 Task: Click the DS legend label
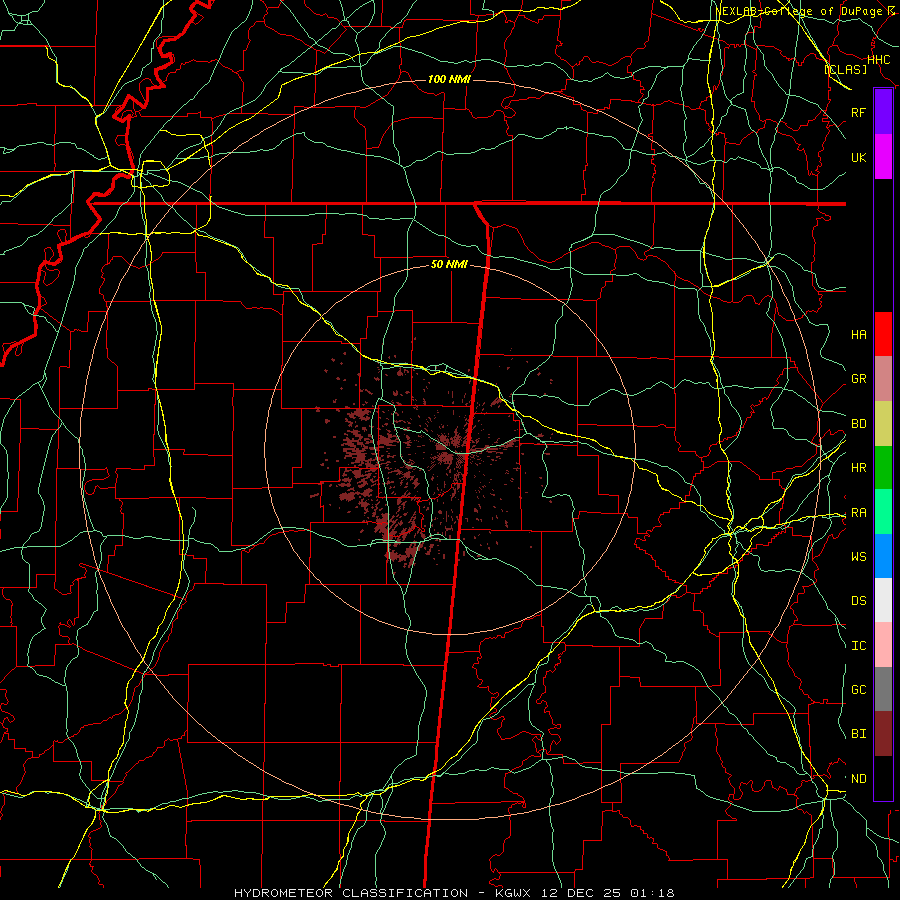pyautogui.click(x=858, y=601)
